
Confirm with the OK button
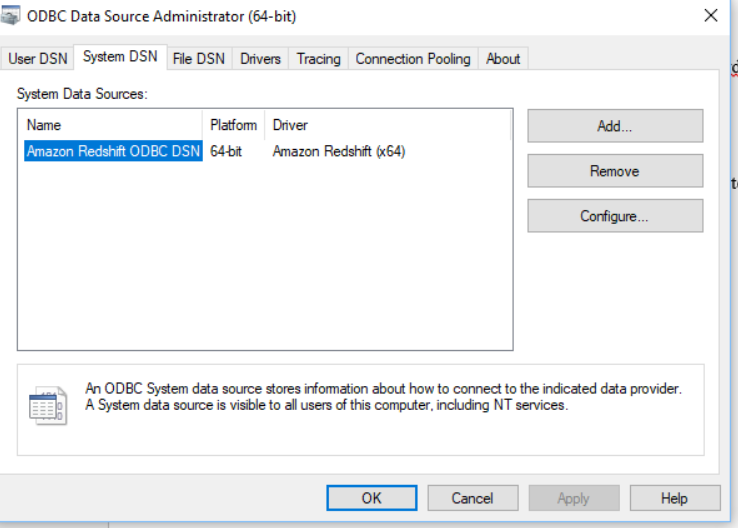pos(371,498)
